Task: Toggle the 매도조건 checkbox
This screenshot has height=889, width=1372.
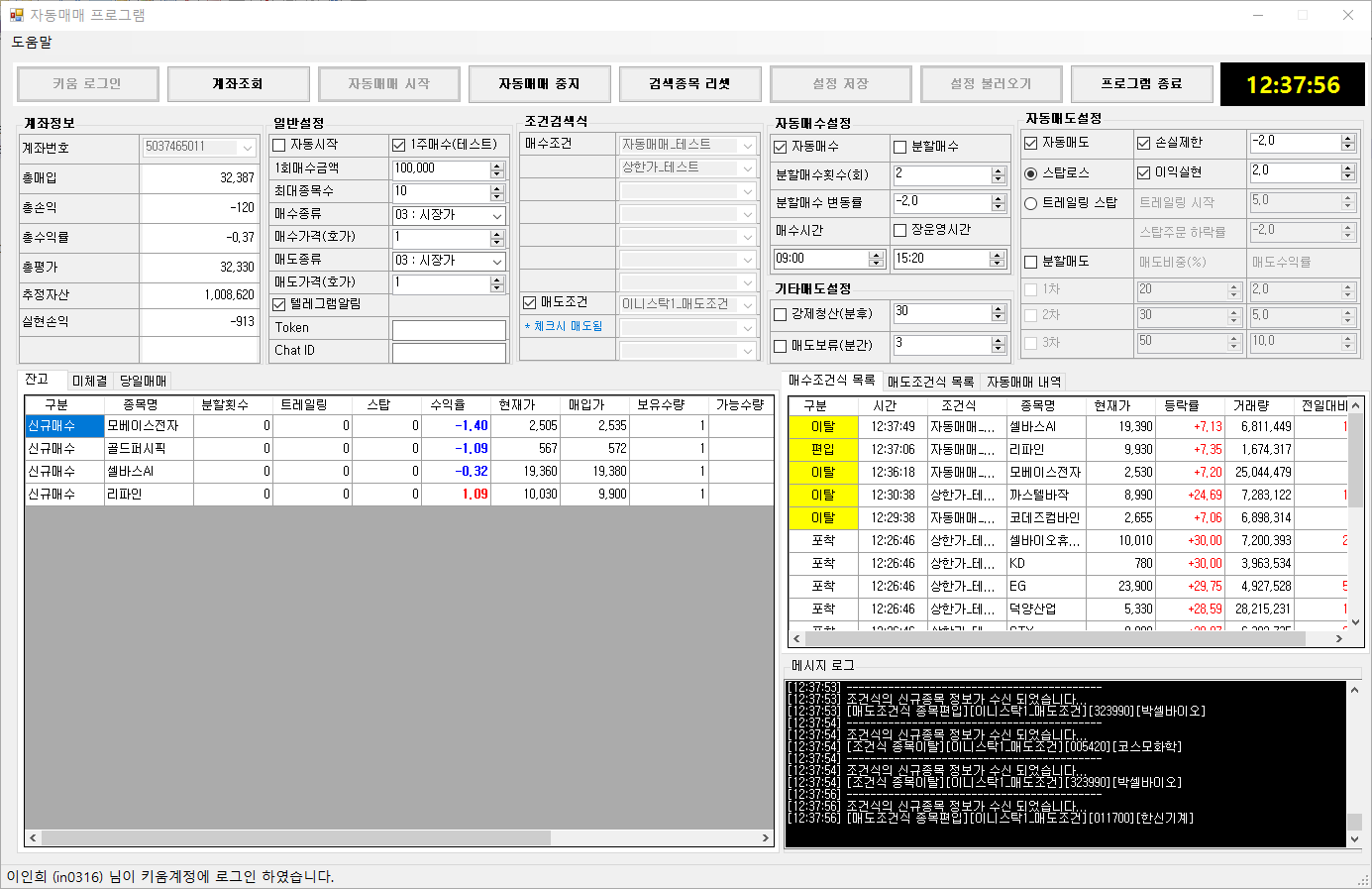Action: click(530, 302)
